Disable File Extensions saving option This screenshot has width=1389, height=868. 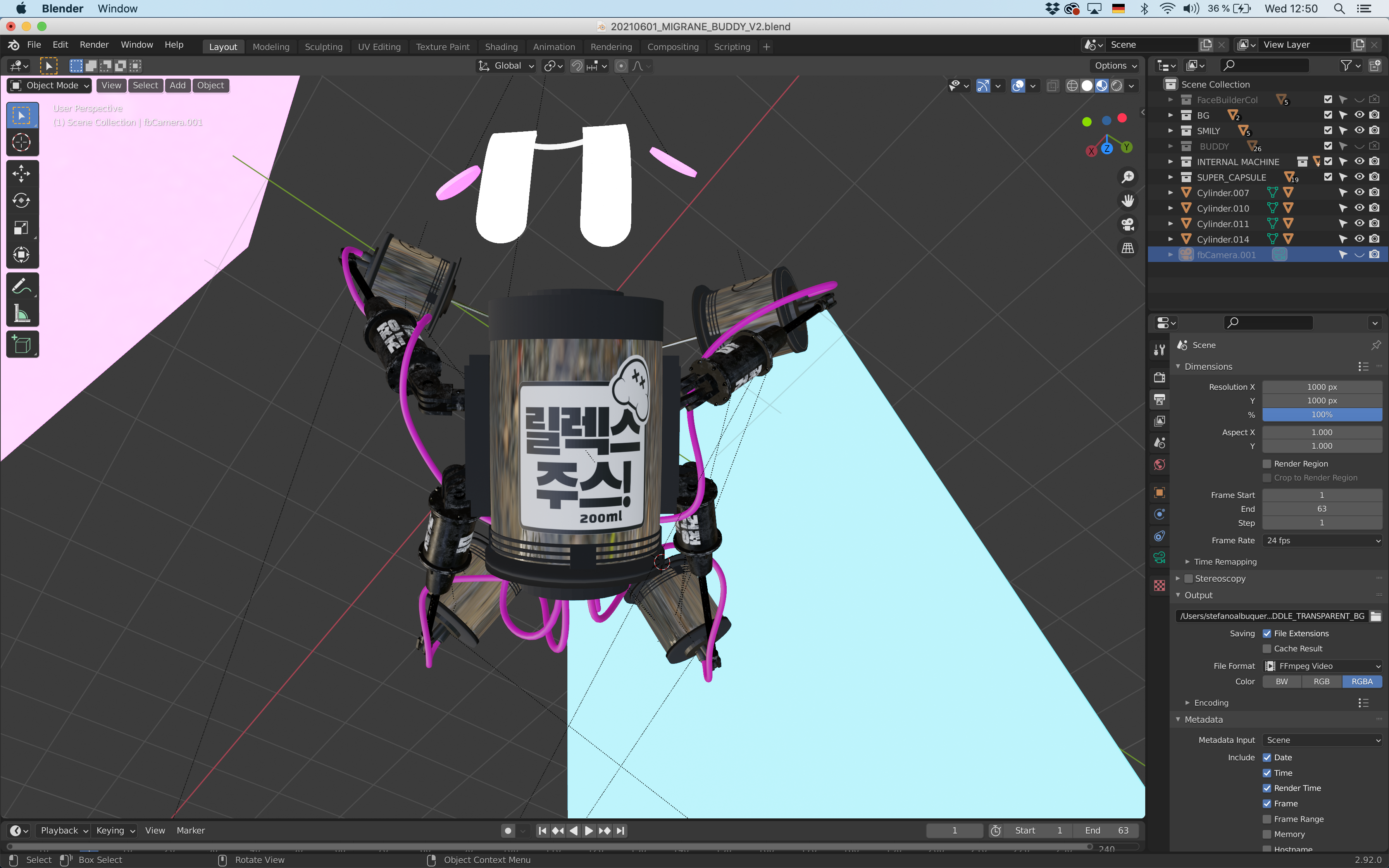point(1267,634)
